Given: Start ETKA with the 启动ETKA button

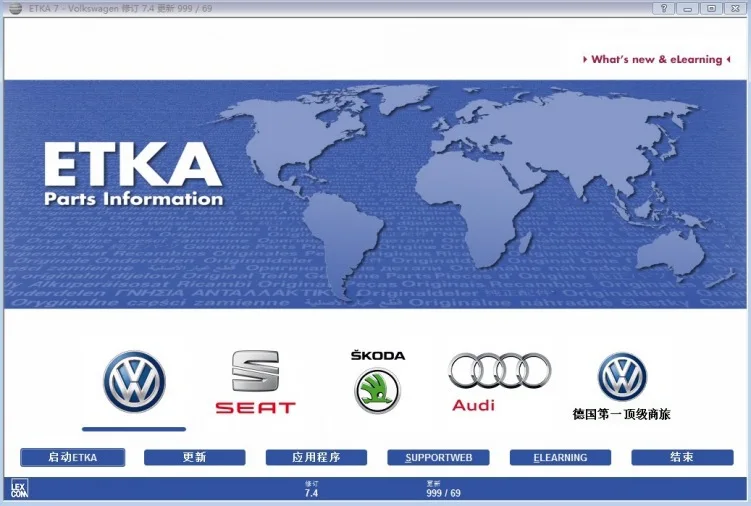Looking at the screenshot, I should pyautogui.click(x=72, y=458).
